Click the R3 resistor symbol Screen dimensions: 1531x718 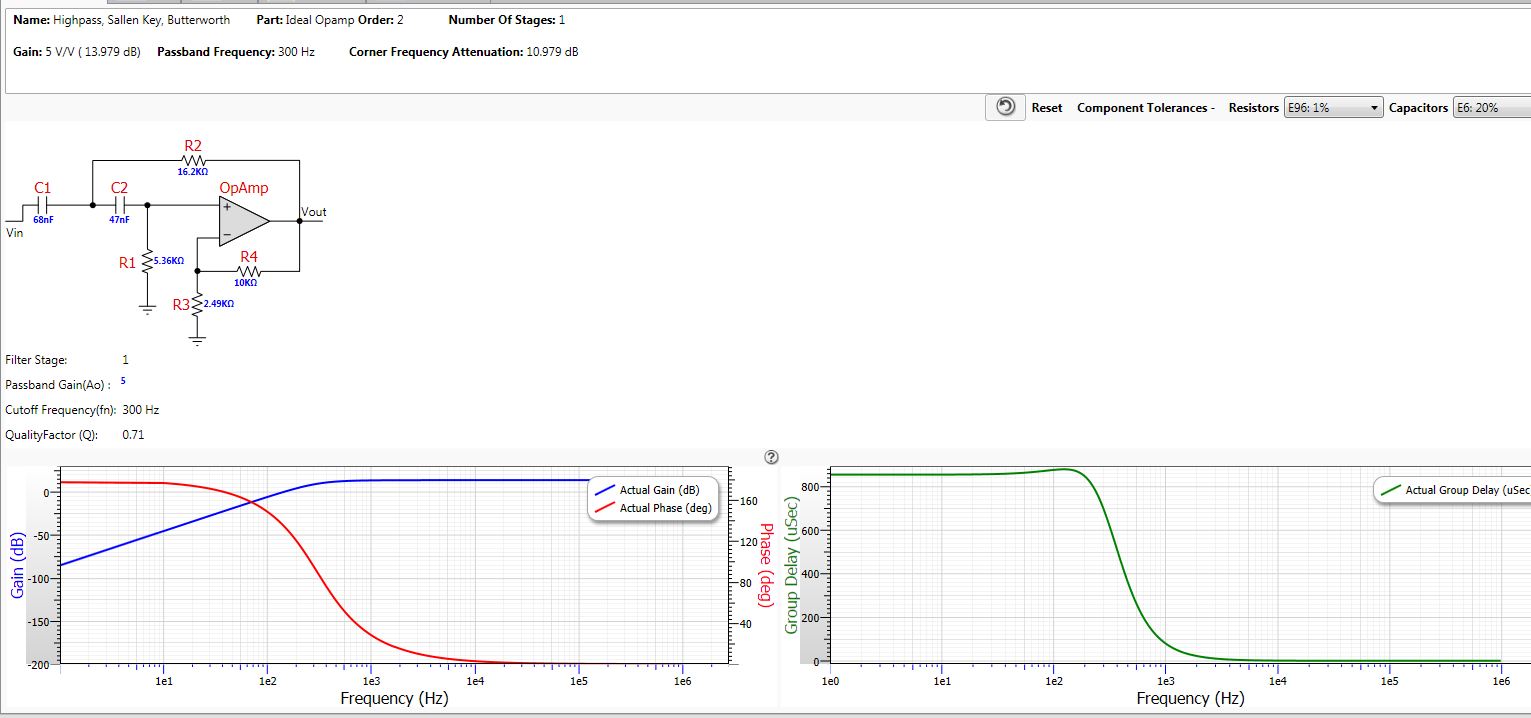(x=198, y=304)
